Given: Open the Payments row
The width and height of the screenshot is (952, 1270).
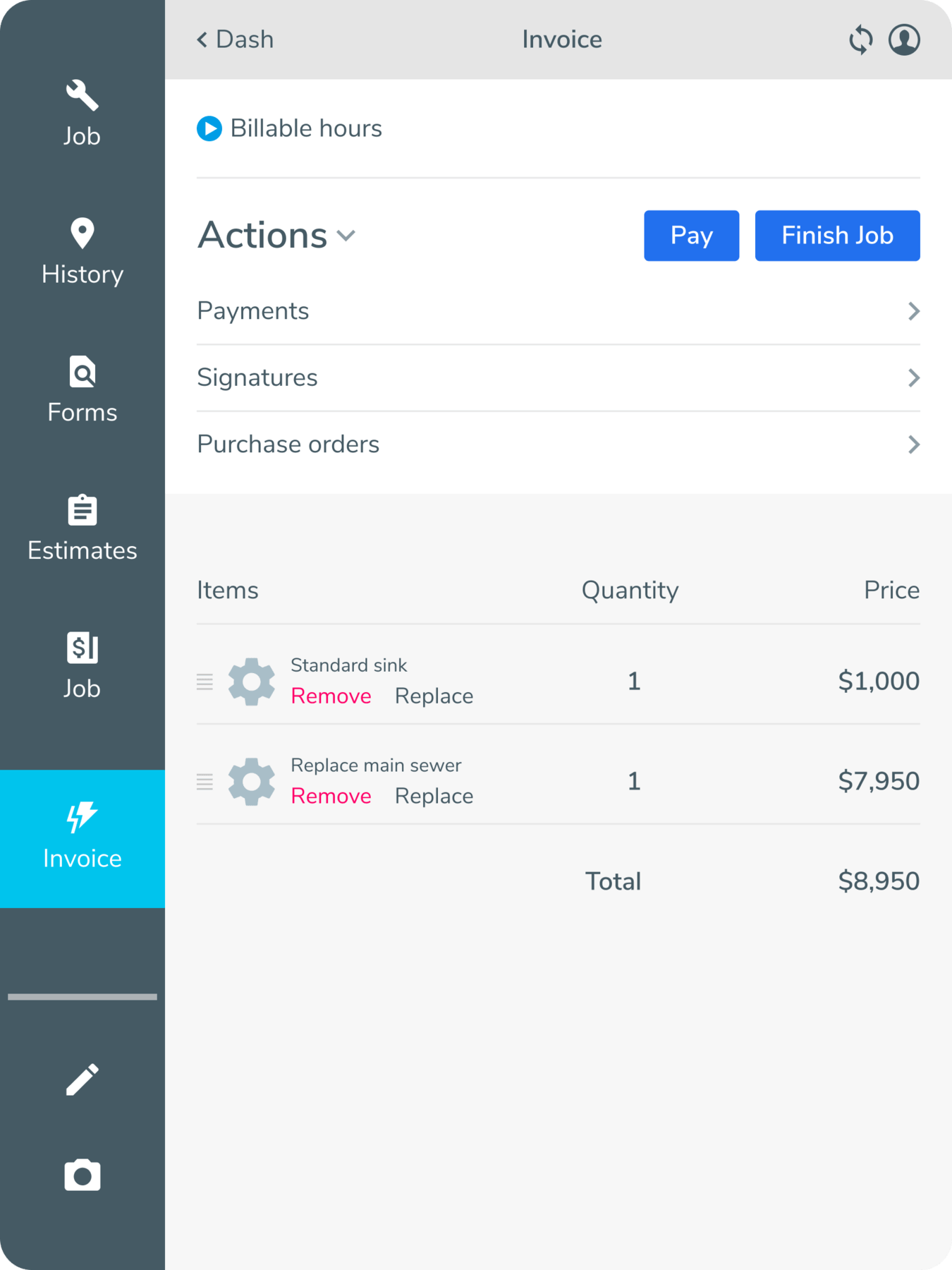Looking at the screenshot, I should [559, 311].
